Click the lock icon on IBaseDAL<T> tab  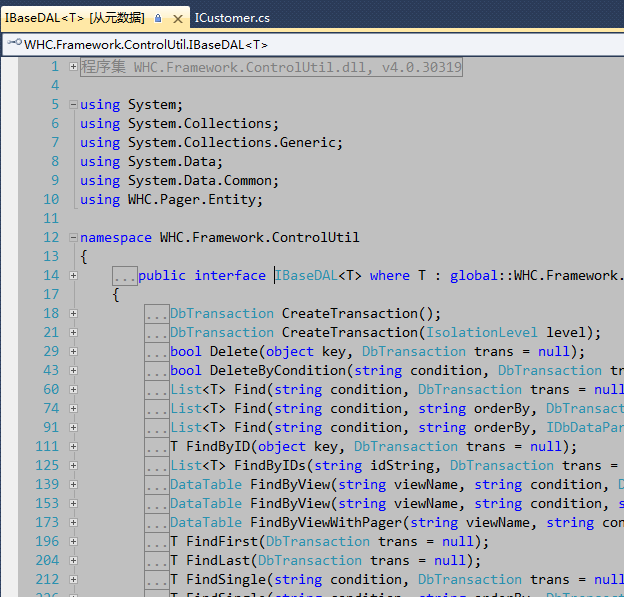click(158, 18)
